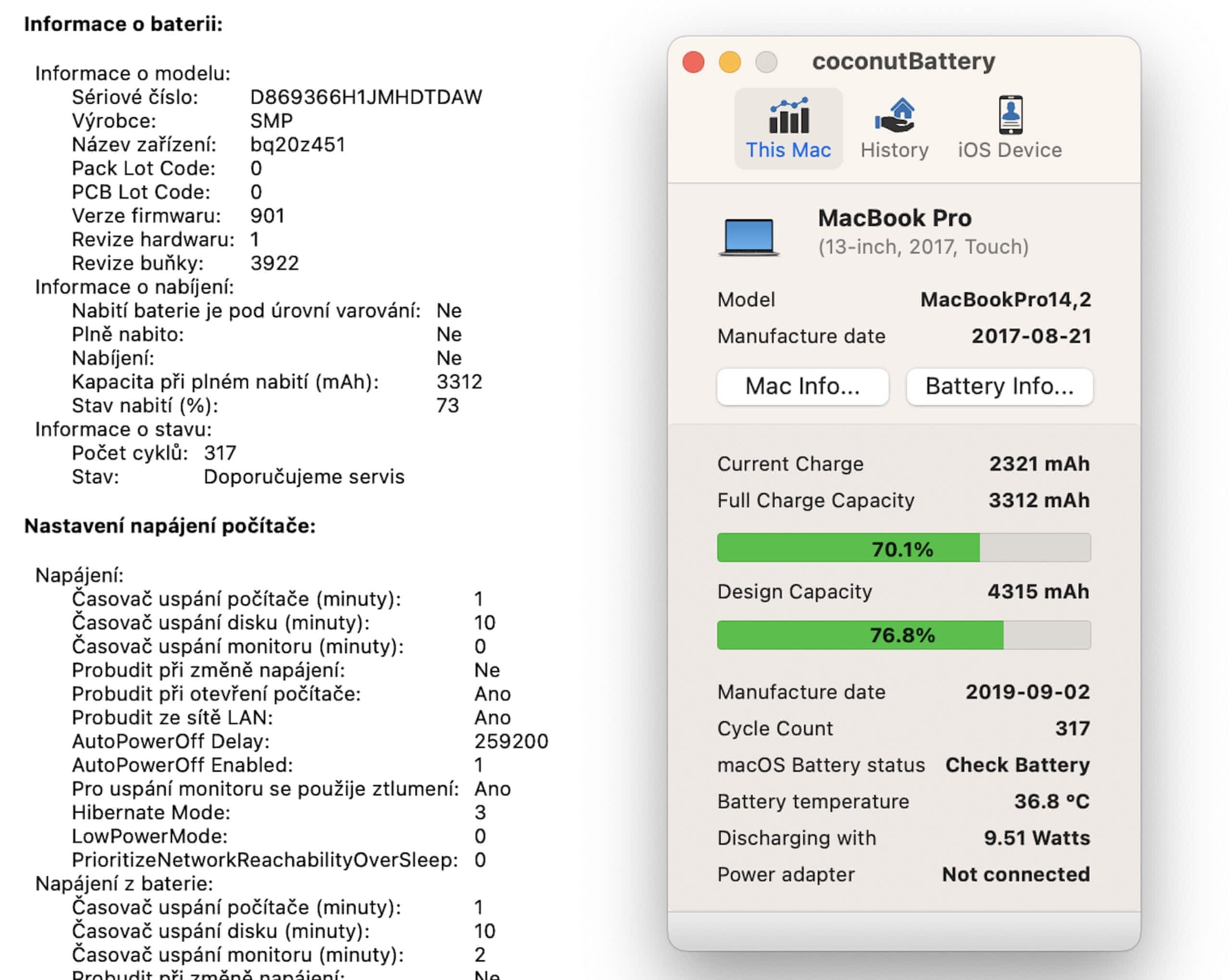Click the Cycle Count value 317

point(1072,728)
